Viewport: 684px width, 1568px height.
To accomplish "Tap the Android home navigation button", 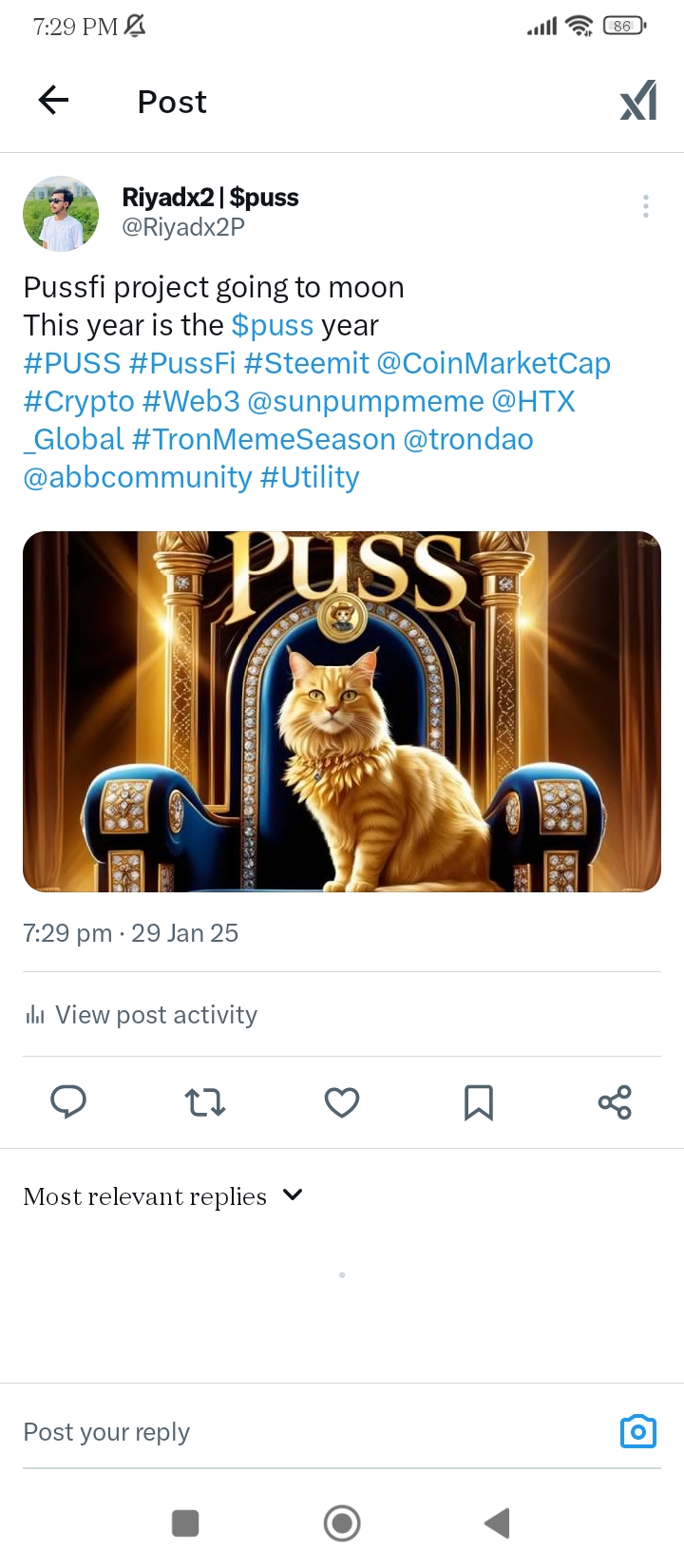I will pyautogui.click(x=342, y=1523).
